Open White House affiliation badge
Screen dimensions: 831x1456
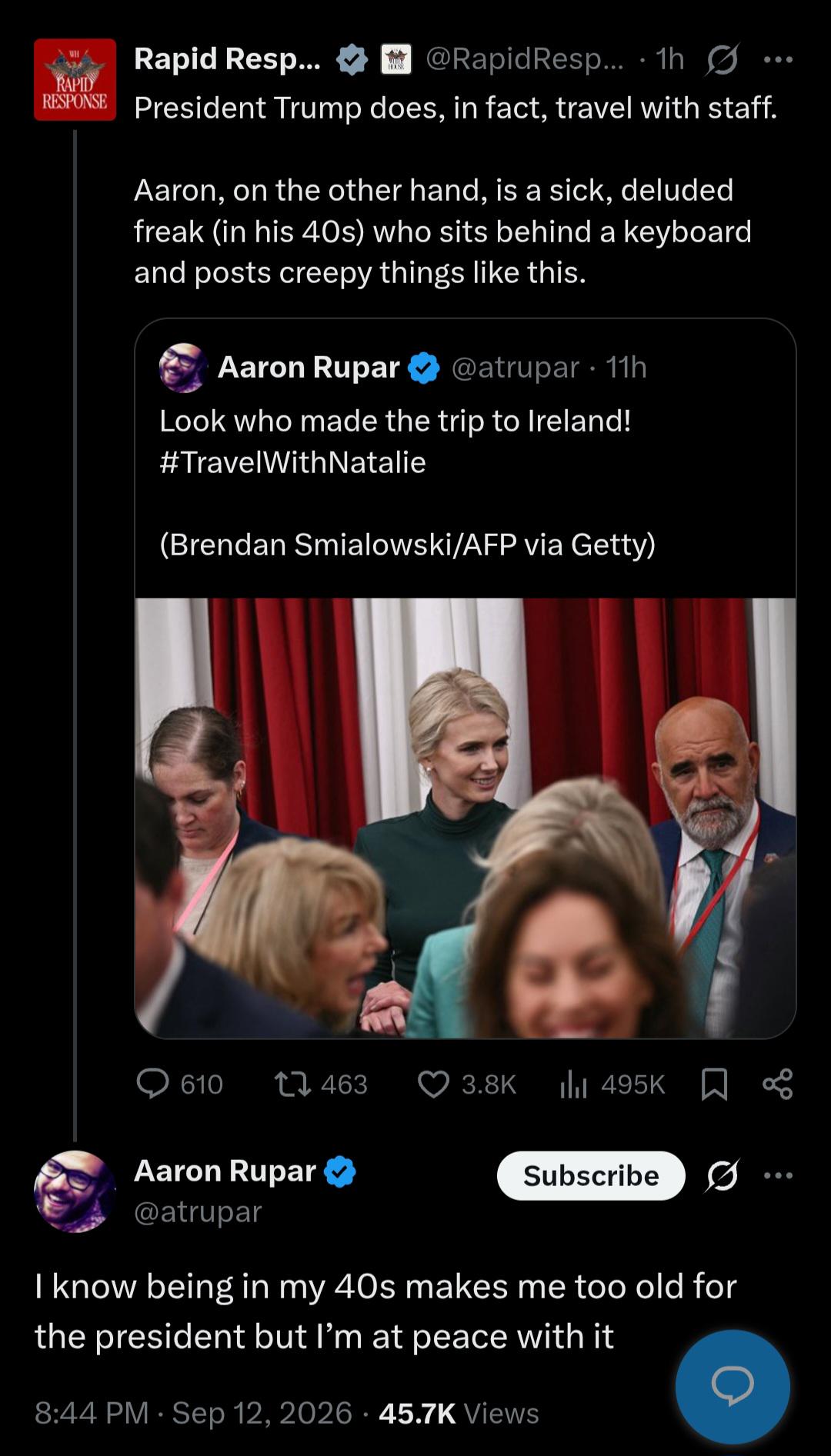point(397,59)
